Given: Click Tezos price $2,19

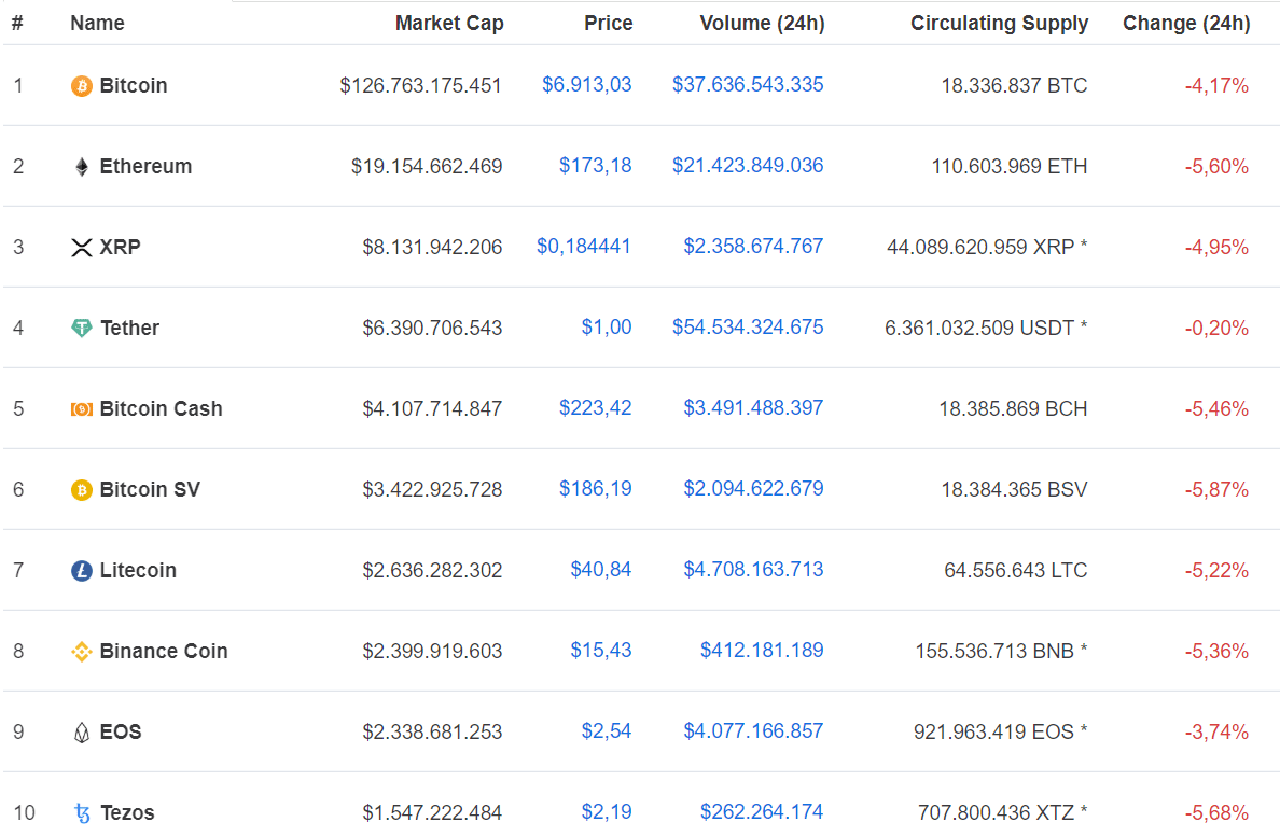Looking at the screenshot, I should pos(607,812).
